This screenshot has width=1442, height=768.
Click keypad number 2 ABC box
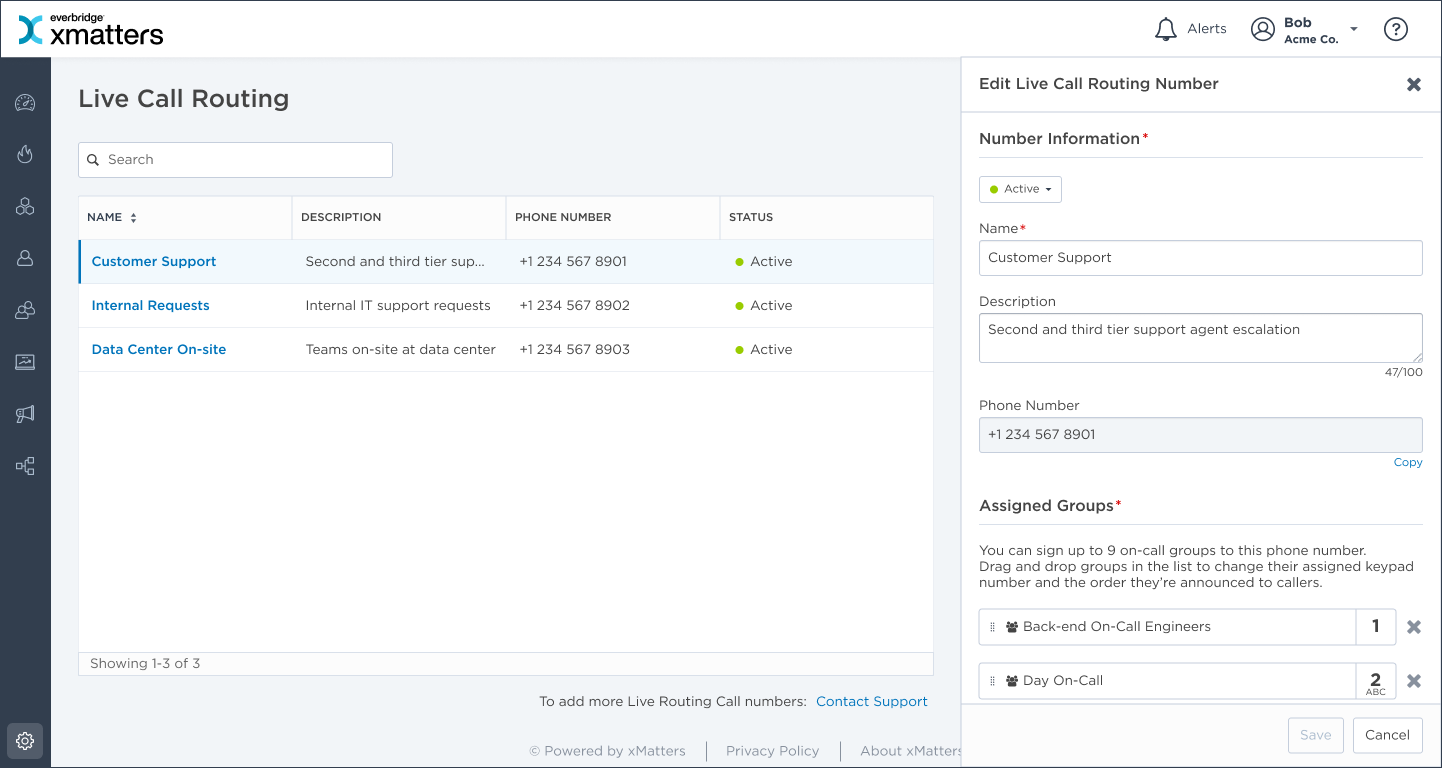pos(1376,681)
